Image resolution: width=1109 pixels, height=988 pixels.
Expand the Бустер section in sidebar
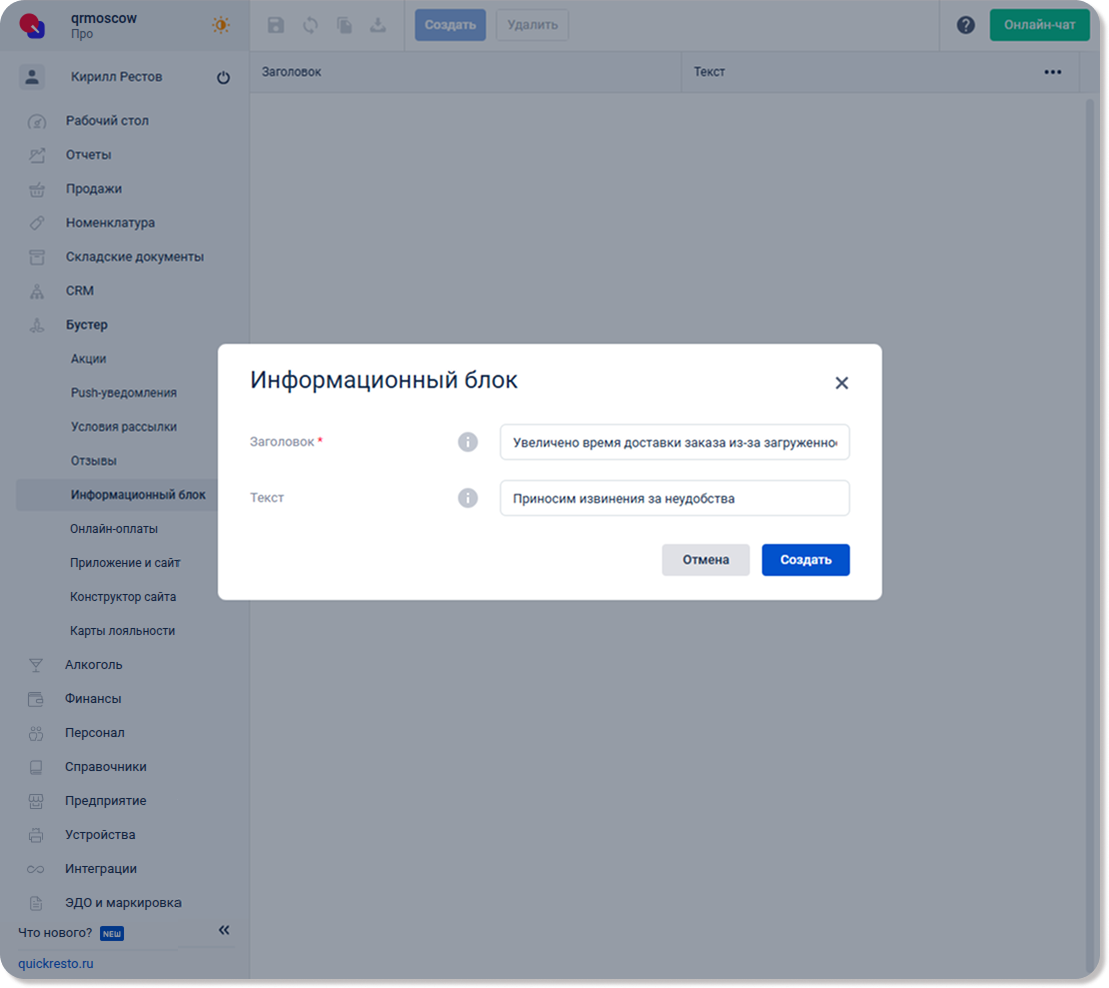pos(87,325)
